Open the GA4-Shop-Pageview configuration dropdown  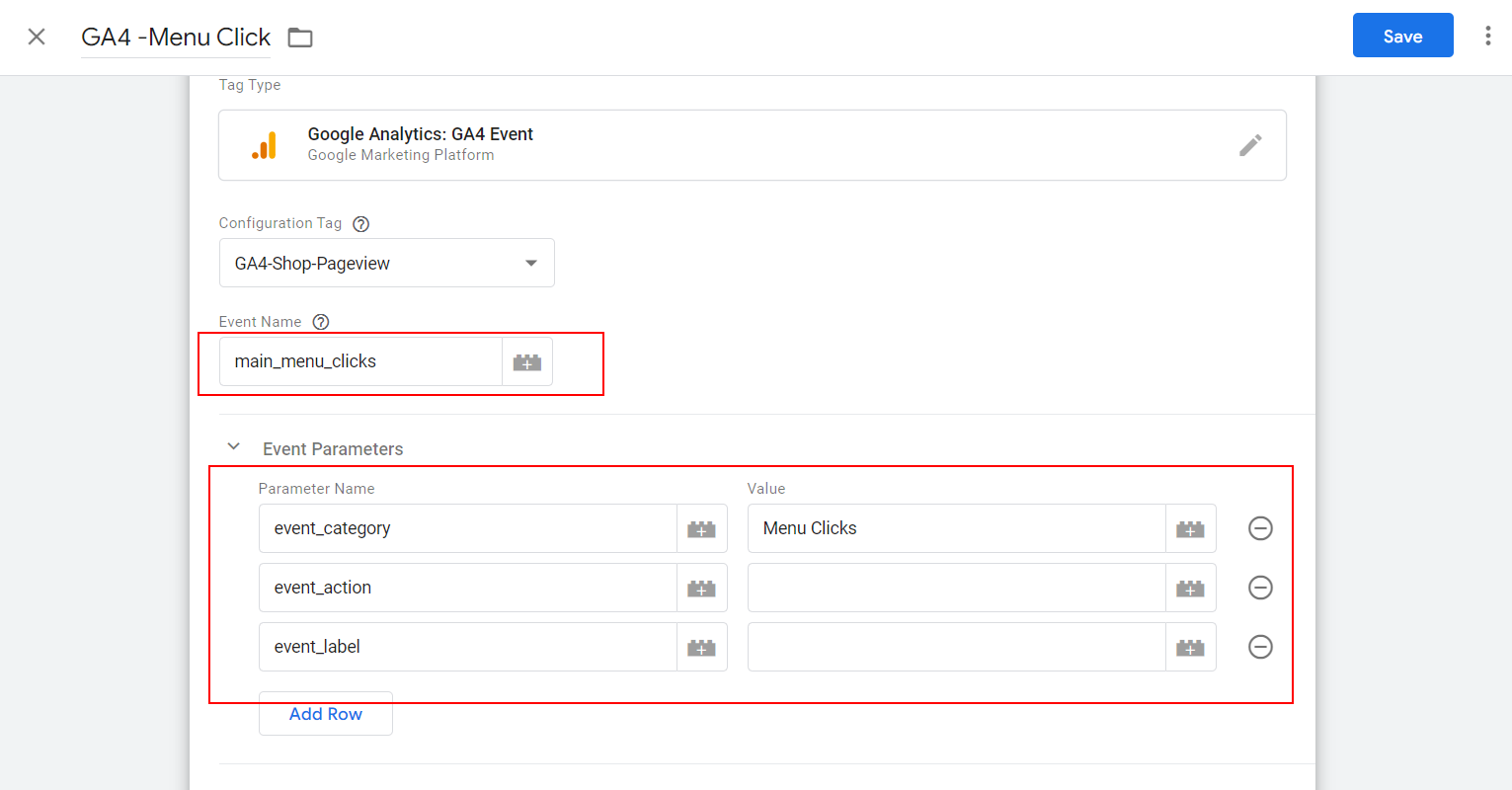click(x=386, y=264)
